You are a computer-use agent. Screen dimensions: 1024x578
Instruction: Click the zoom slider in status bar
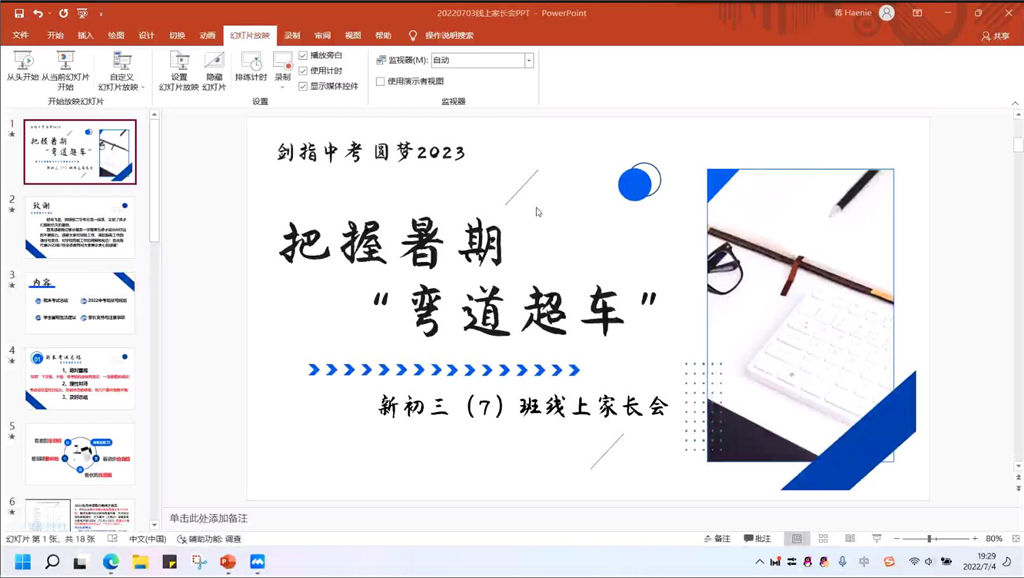(929, 539)
